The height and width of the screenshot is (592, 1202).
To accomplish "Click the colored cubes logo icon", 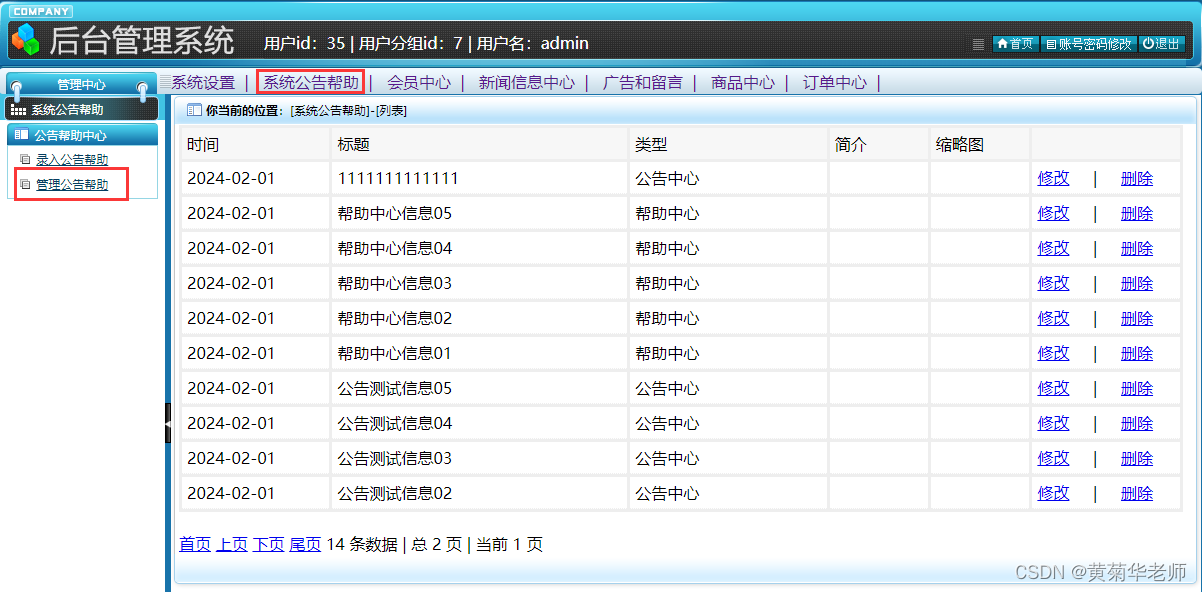I will pyautogui.click(x=24, y=39).
